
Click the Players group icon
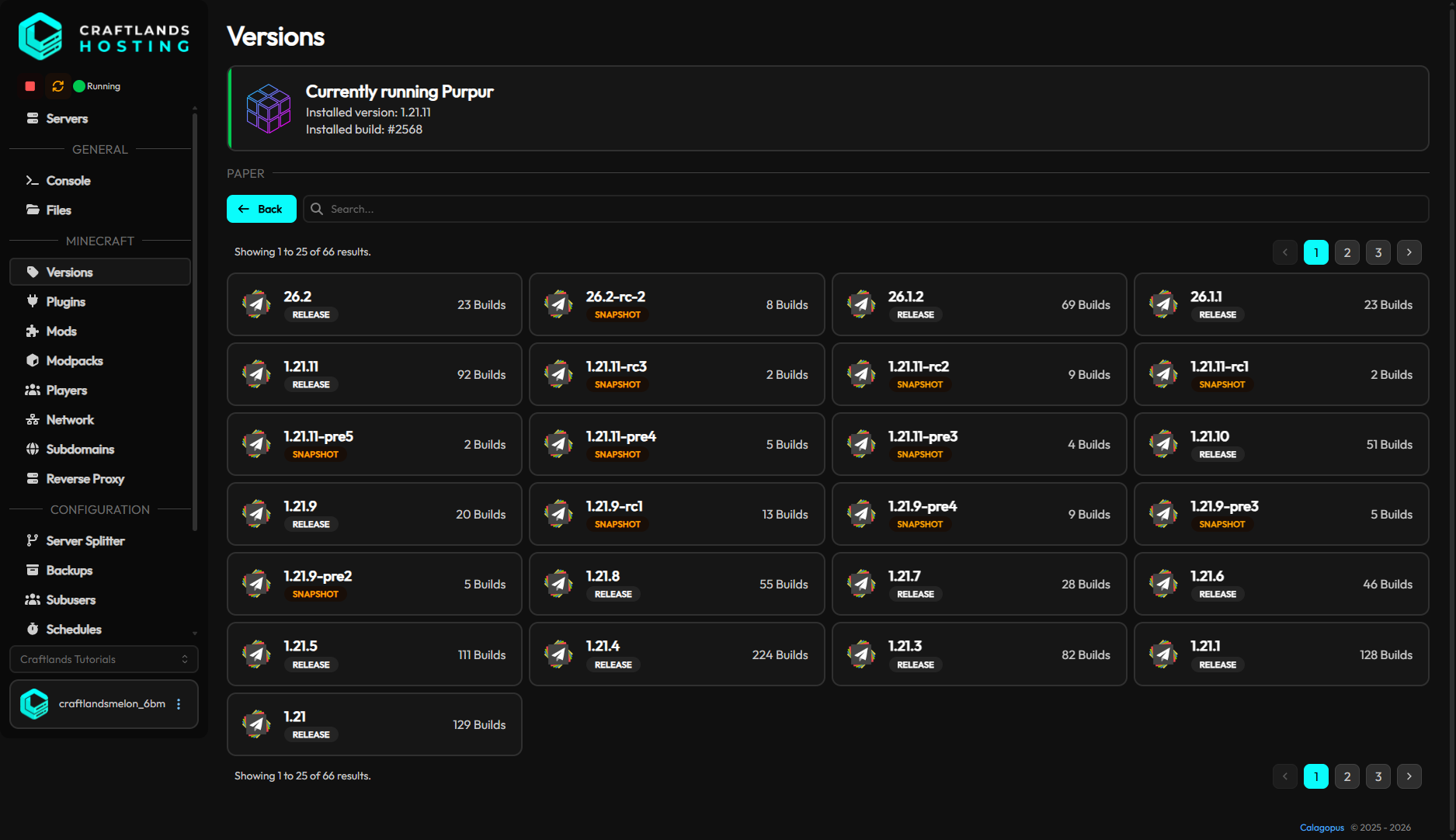click(x=33, y=390)
